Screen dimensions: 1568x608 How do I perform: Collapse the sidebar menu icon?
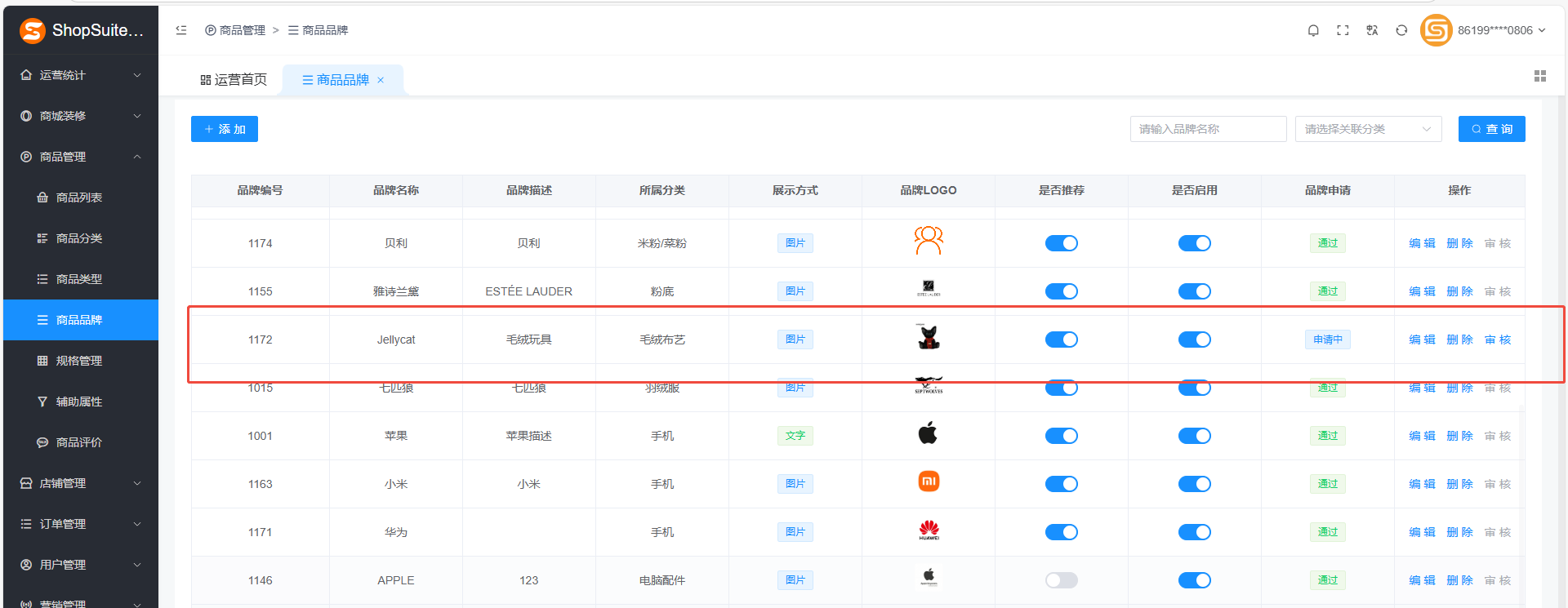click(x=181, y=30)
